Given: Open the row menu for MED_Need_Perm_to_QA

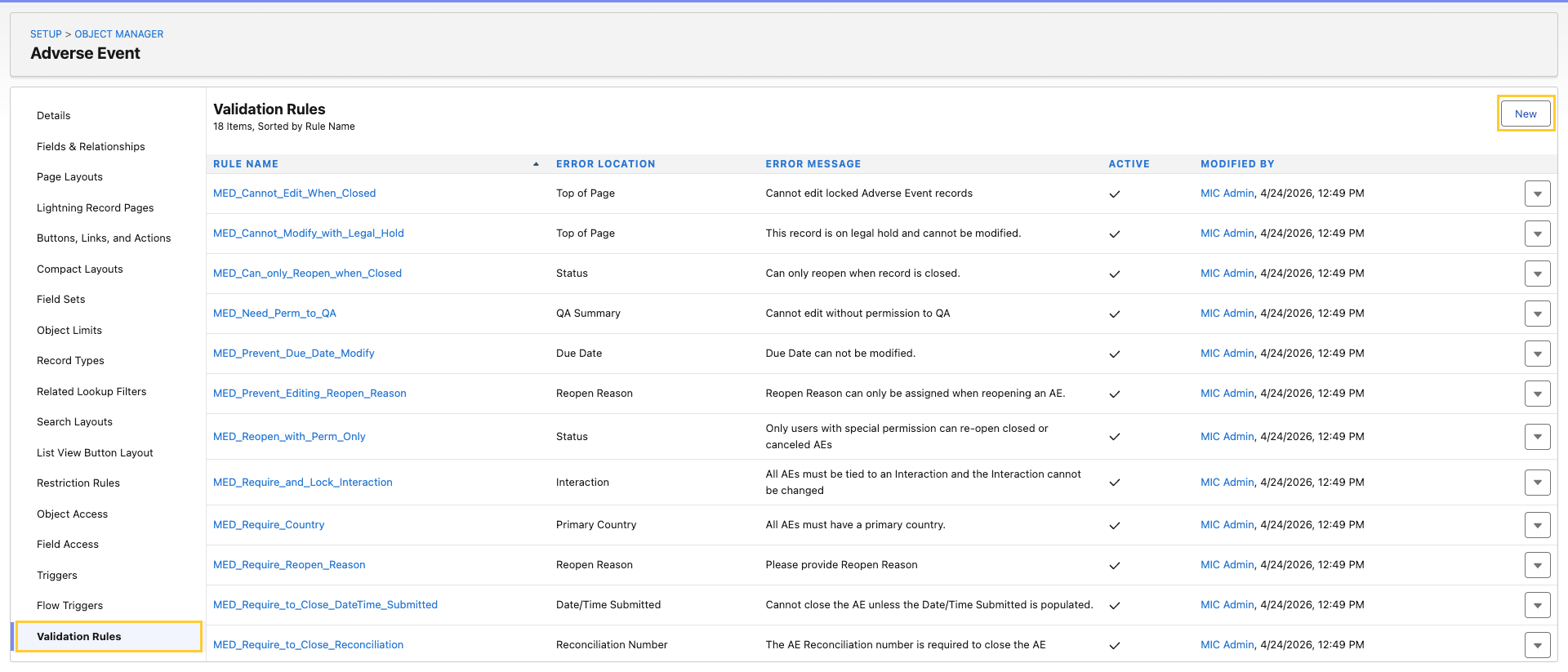Looking at the screenshot, I should (x=1537, y=314).
